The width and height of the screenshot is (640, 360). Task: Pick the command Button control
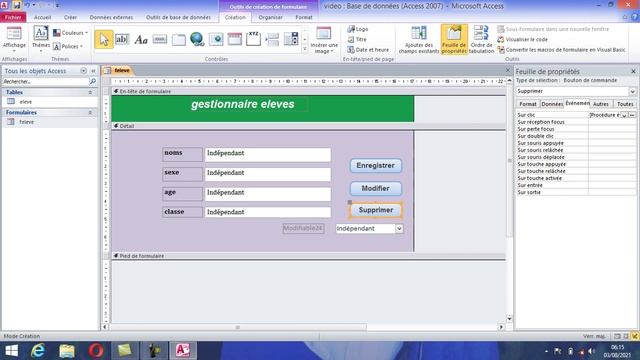point(160,39)
